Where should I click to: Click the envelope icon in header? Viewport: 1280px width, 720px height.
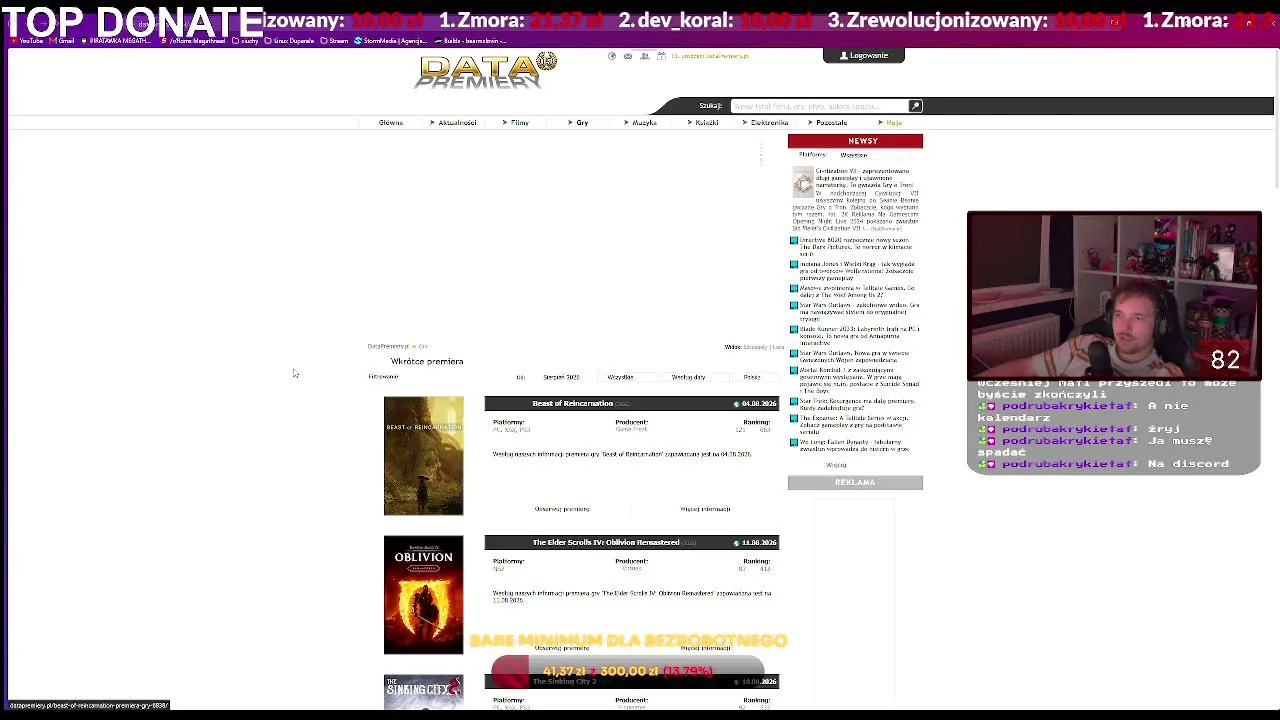pyautogui.click(x=628, y=56)
